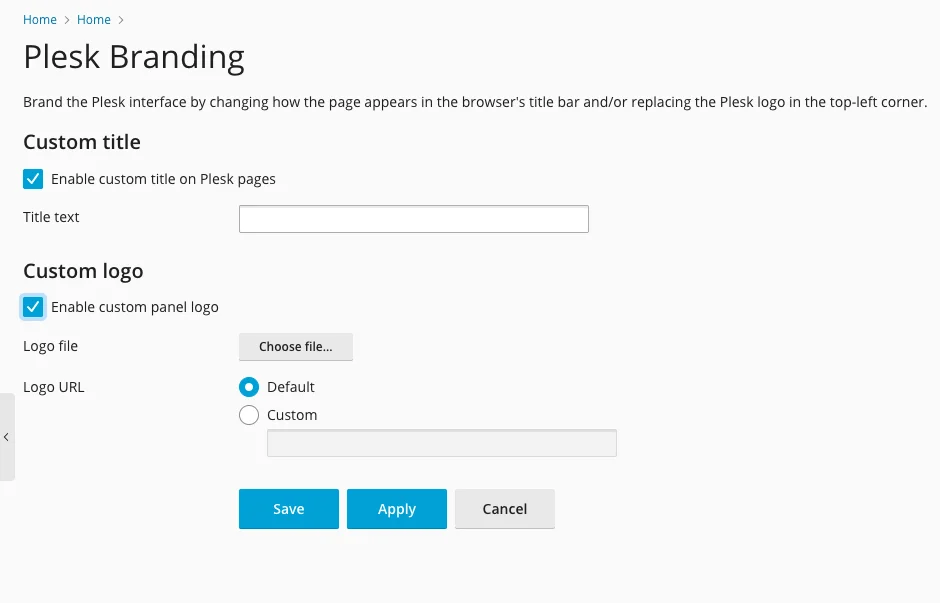The width and height of the screenshot is (940, 603).
Task: Select the Default logo URL option
Action: [248, 387]
